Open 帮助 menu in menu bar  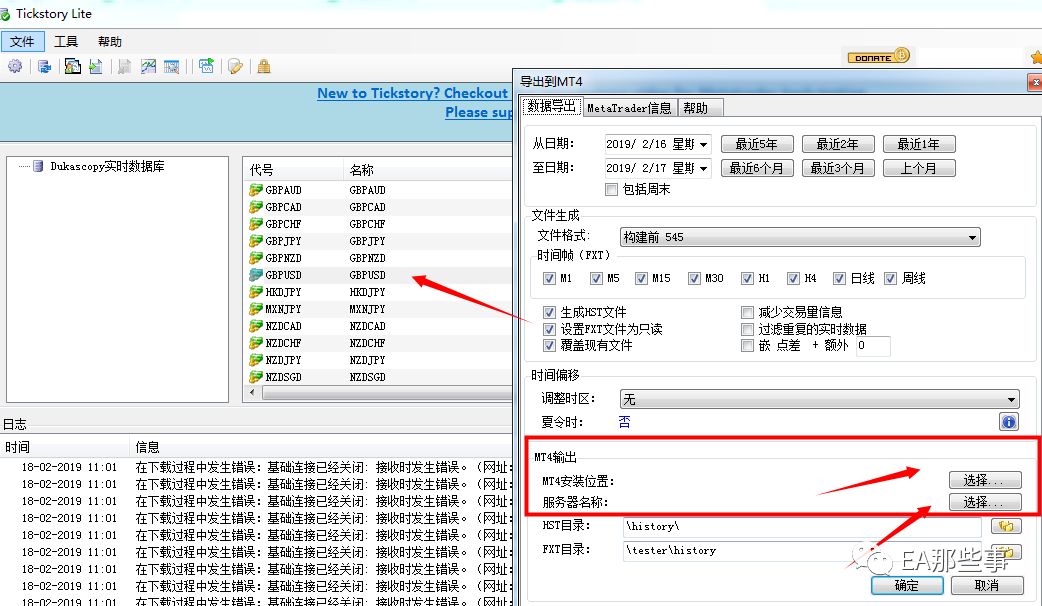point(110,41)
